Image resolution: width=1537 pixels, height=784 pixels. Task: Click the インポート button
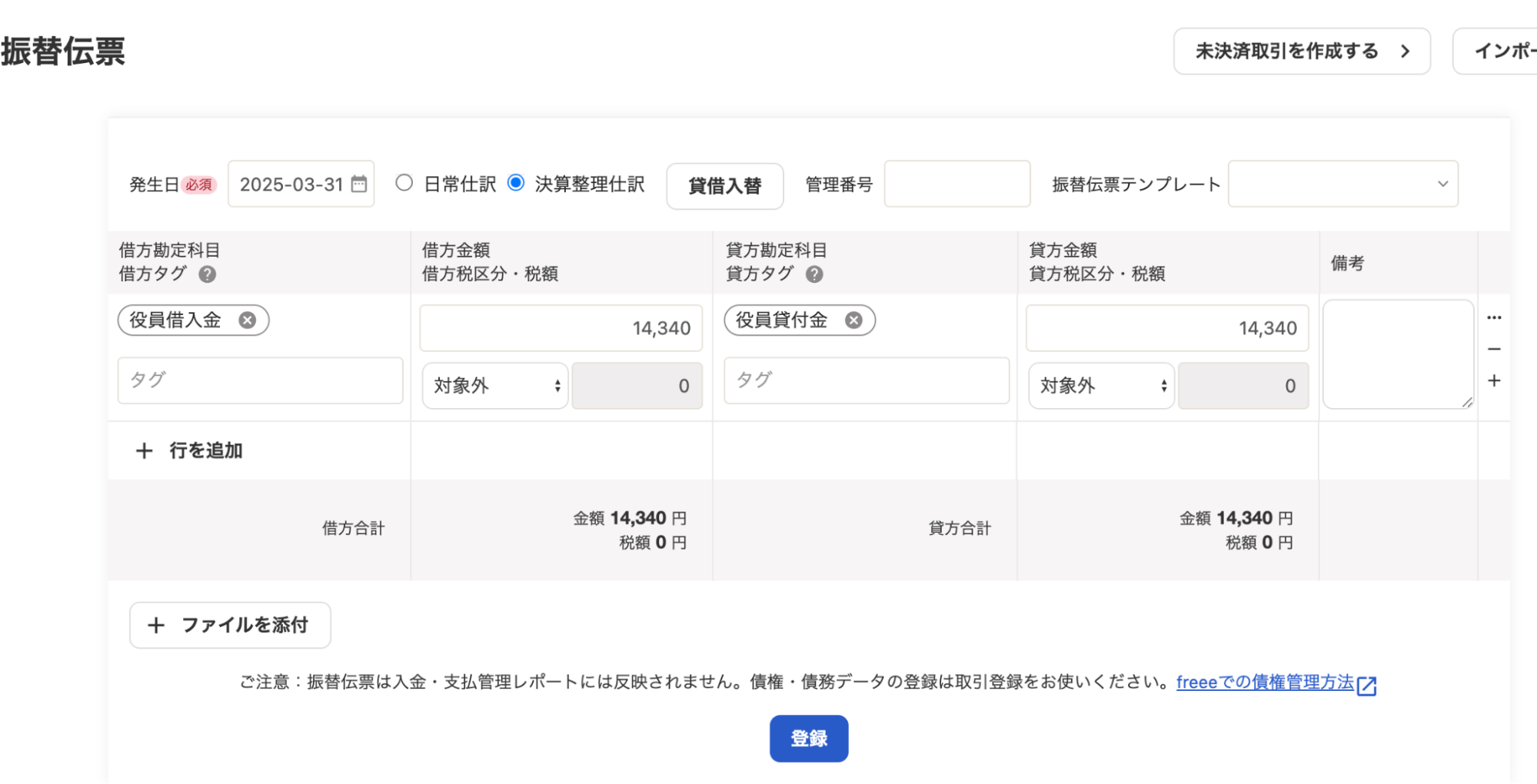tap(1495, 51)
